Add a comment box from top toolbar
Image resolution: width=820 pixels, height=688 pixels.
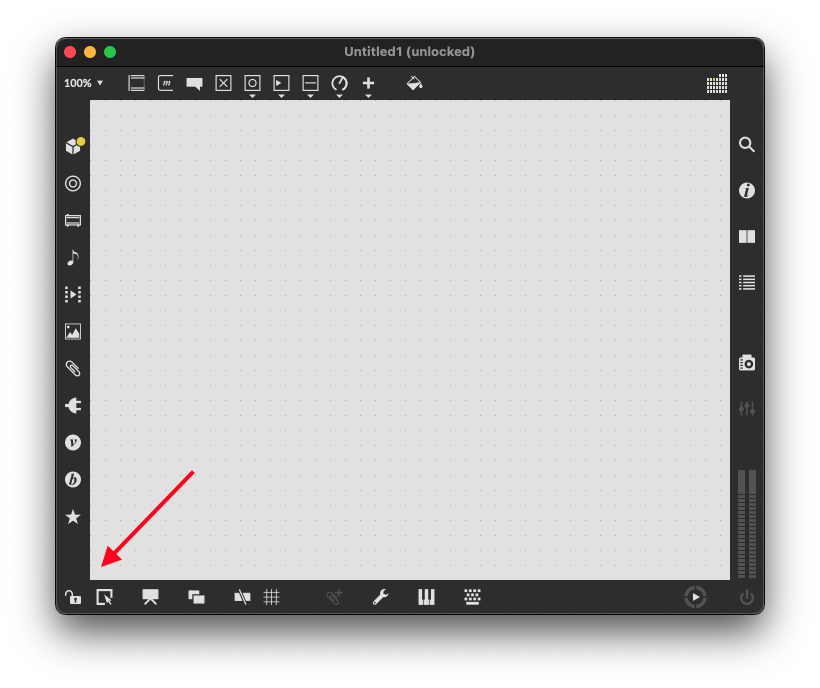pos(195,84)
